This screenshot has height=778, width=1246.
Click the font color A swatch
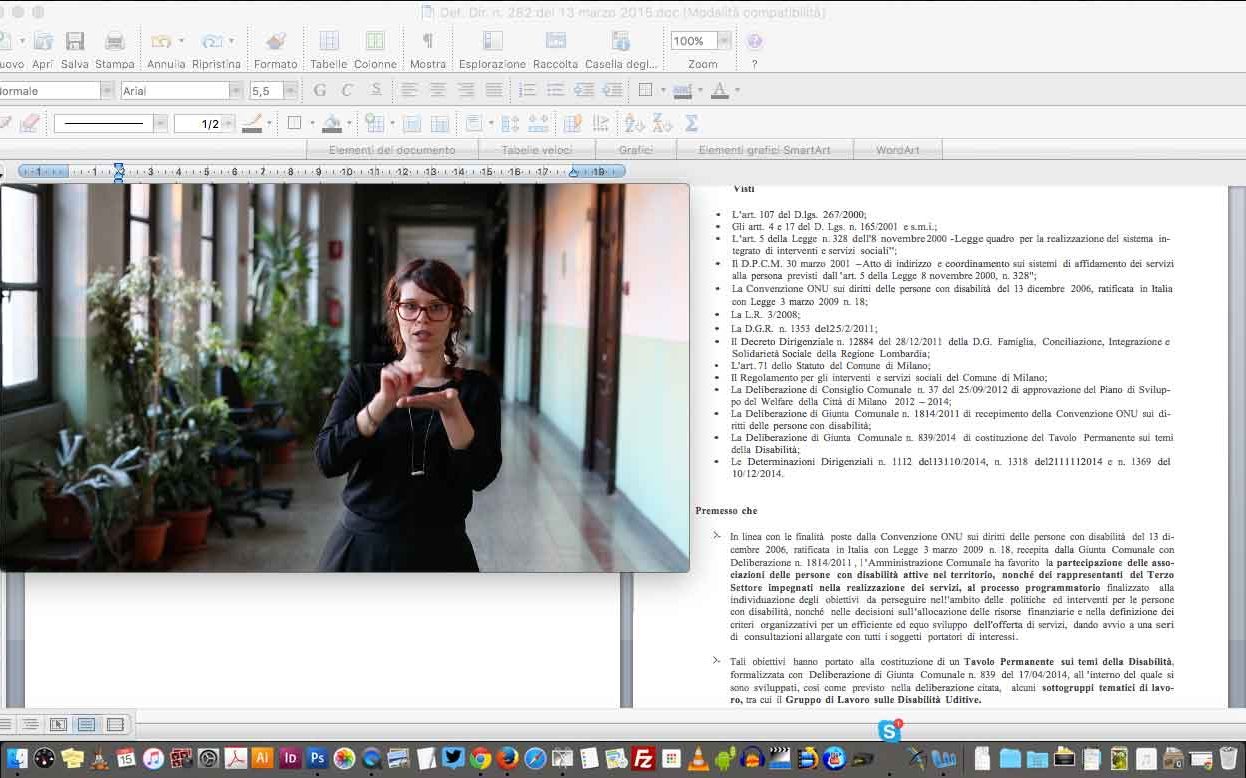click(x=718, y=91)
